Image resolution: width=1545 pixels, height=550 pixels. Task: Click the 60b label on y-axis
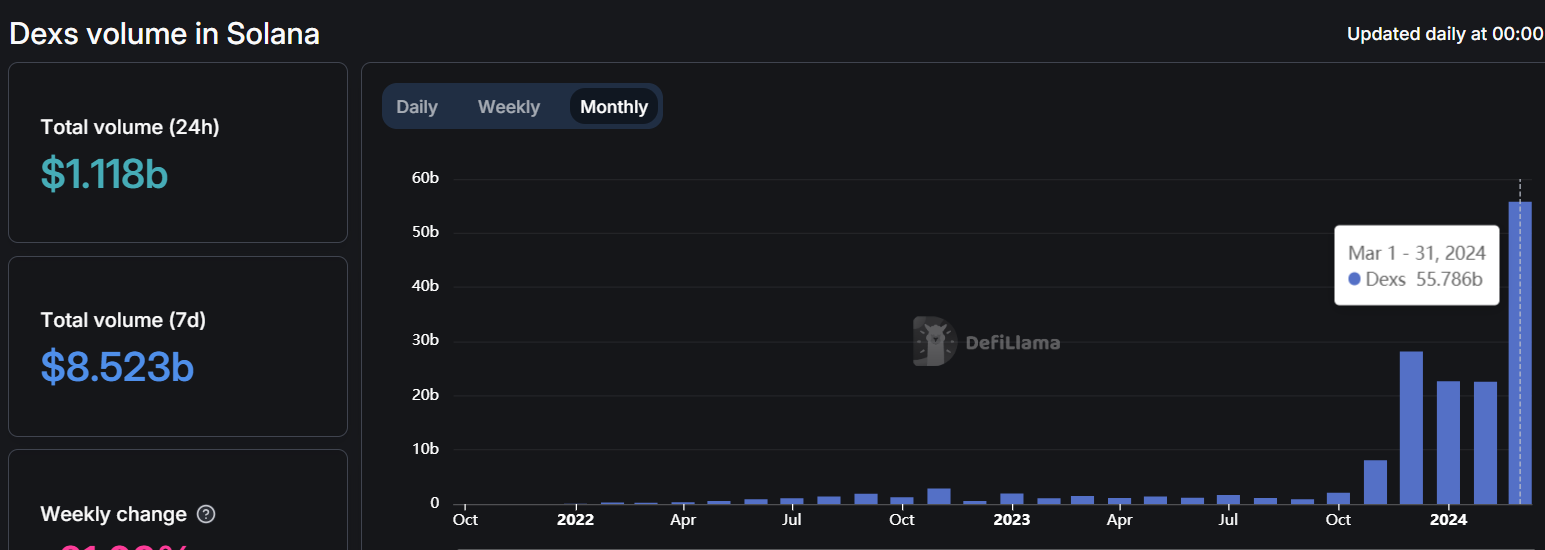tap(425, 179)
